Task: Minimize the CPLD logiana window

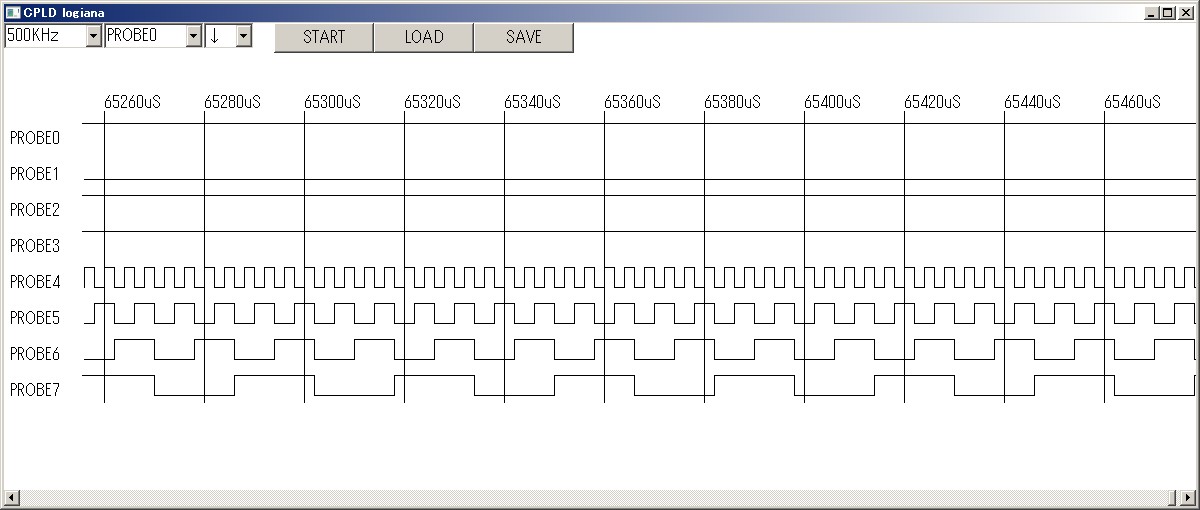Action: coord(1152,12)
